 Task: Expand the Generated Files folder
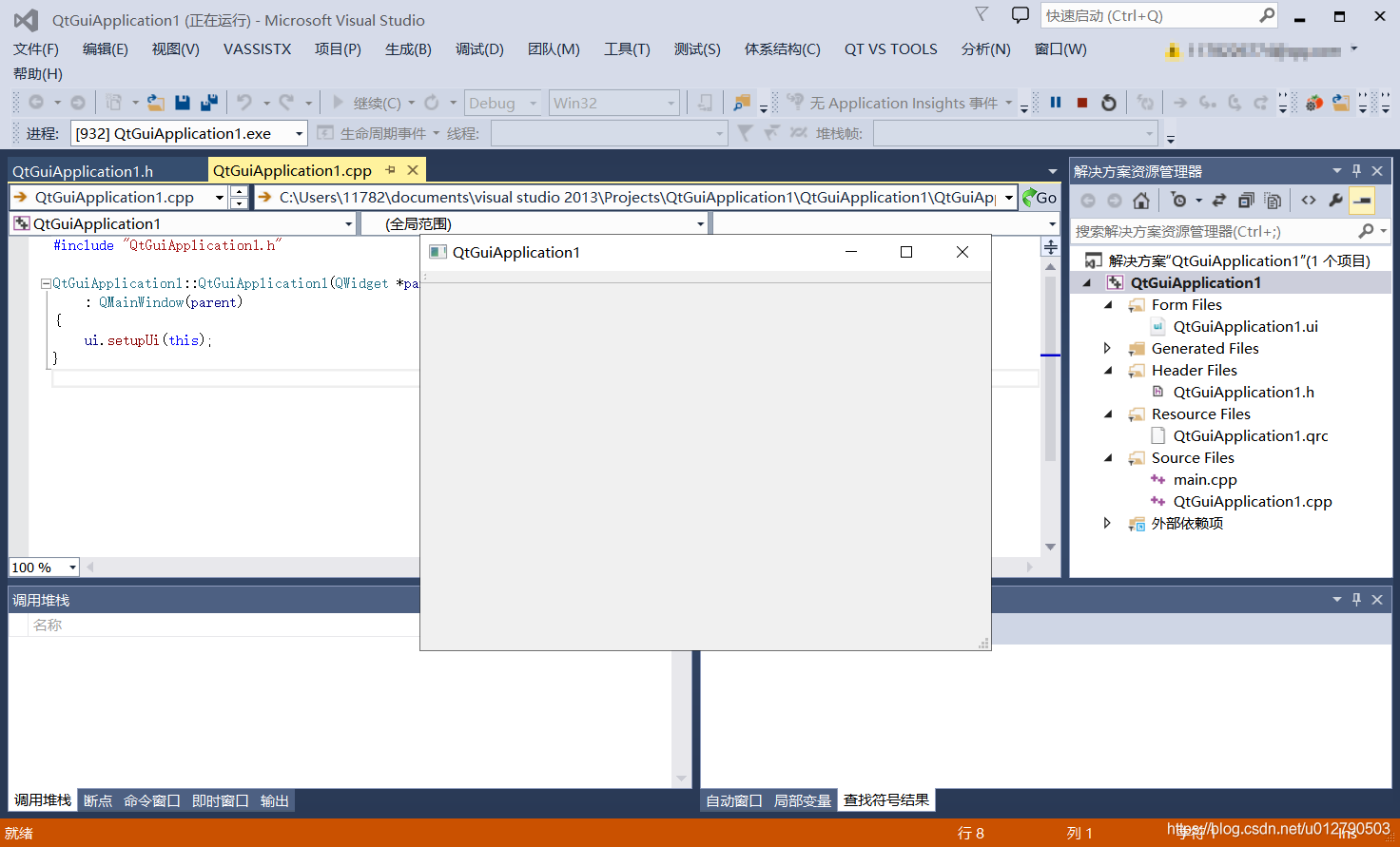1107,348
